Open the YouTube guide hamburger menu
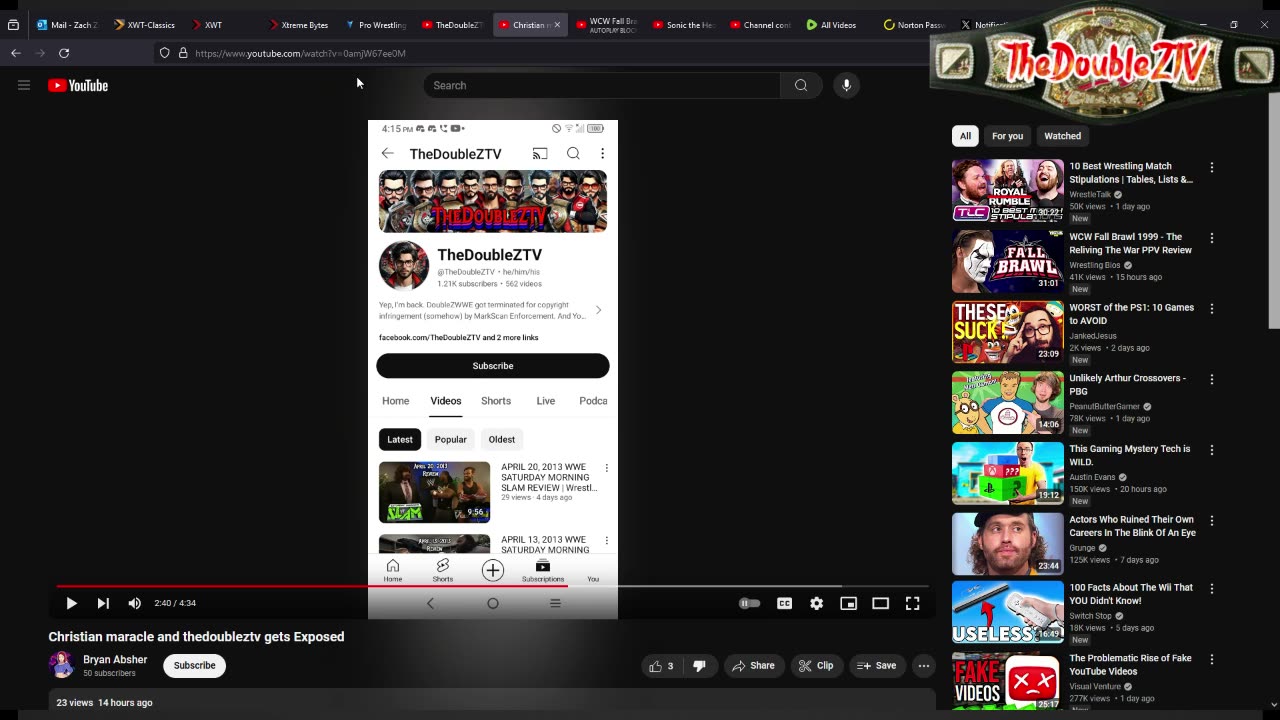The image size is (1280, 720). [24, 85]
